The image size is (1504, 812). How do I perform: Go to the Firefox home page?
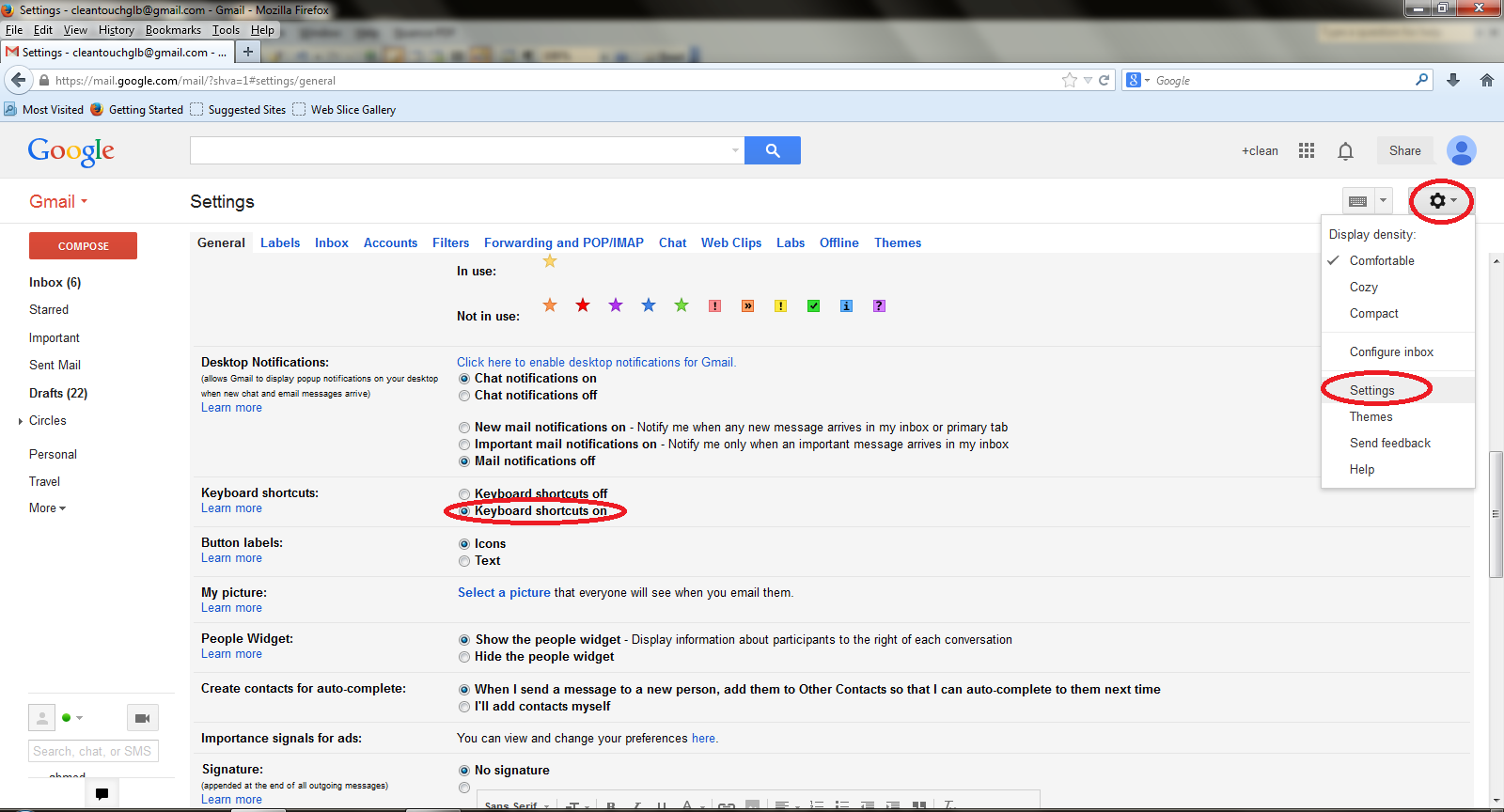pos(1487,80)
